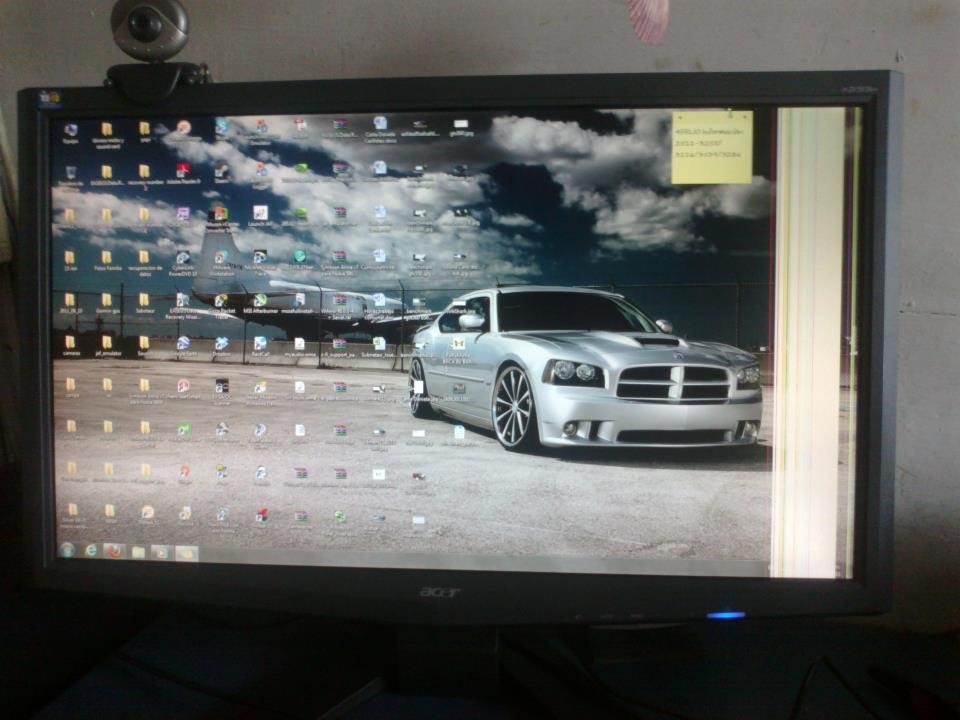The height and width of the screenshot is (720, 960).
Task: Open the cameras folder
Action: point(70,346)
